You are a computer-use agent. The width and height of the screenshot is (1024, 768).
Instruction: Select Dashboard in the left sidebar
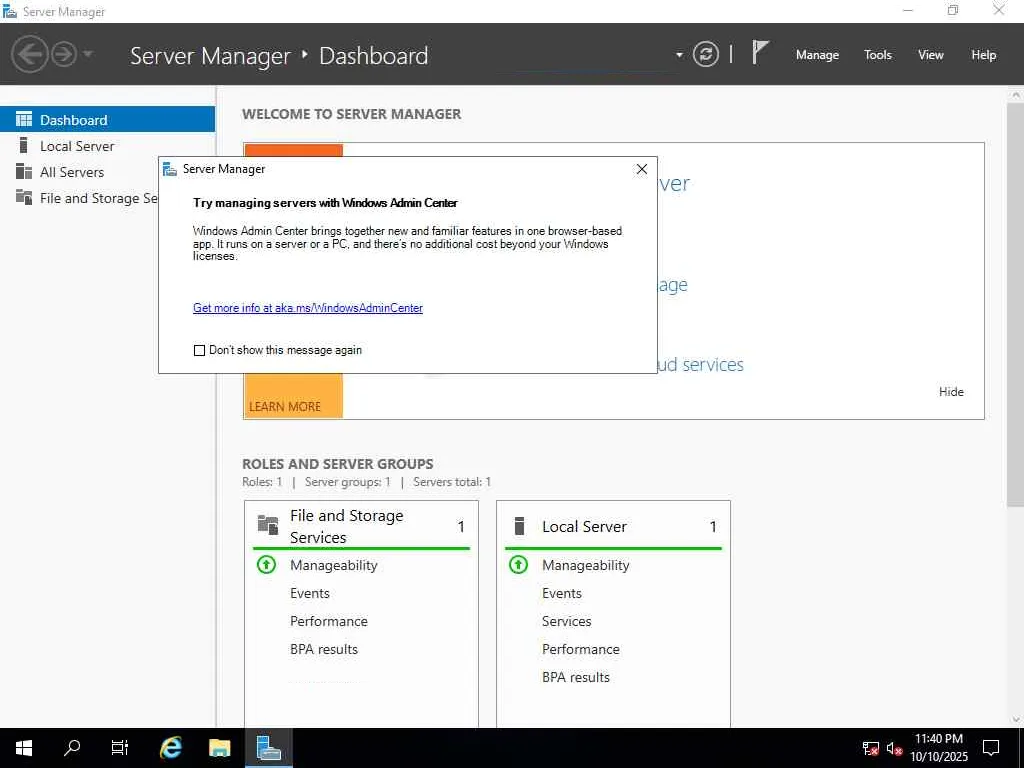[107, 120]
